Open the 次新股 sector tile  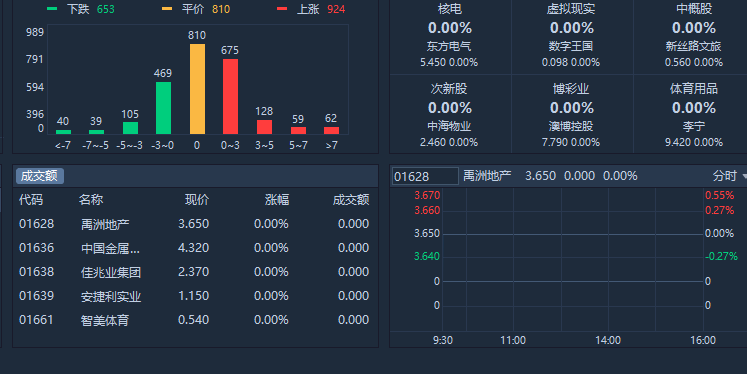pos(450,114)
